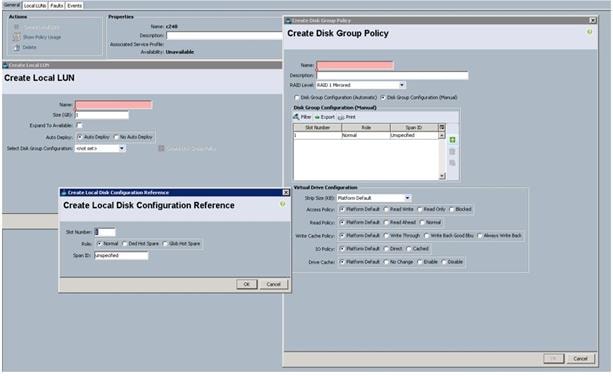613x376 pixels.
Task: Switch to the Local LUNs tab
Action: [x=35, y=5]
